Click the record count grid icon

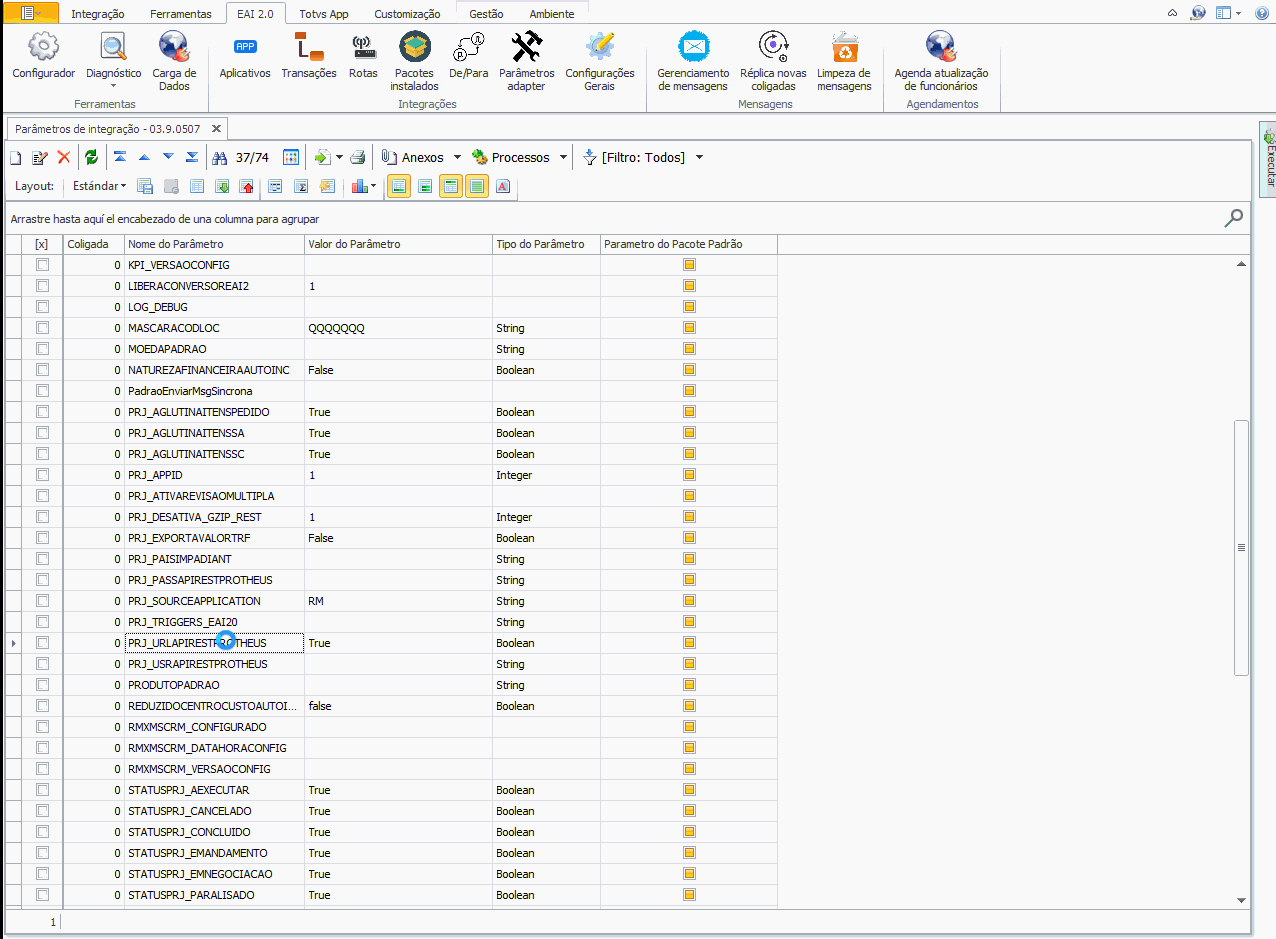point(291,157)
